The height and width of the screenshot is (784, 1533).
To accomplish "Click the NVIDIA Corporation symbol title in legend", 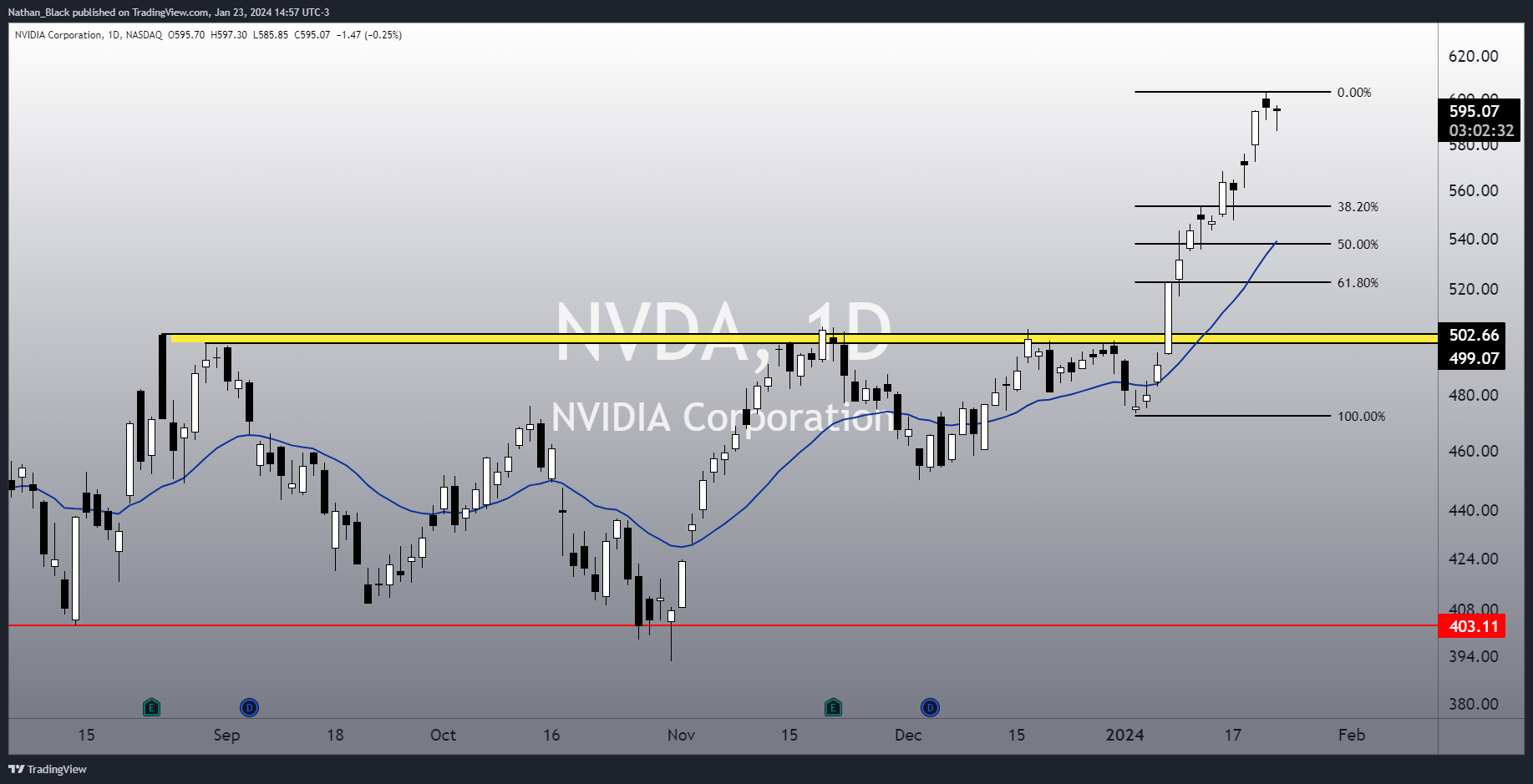I will [x=58, y=35].
